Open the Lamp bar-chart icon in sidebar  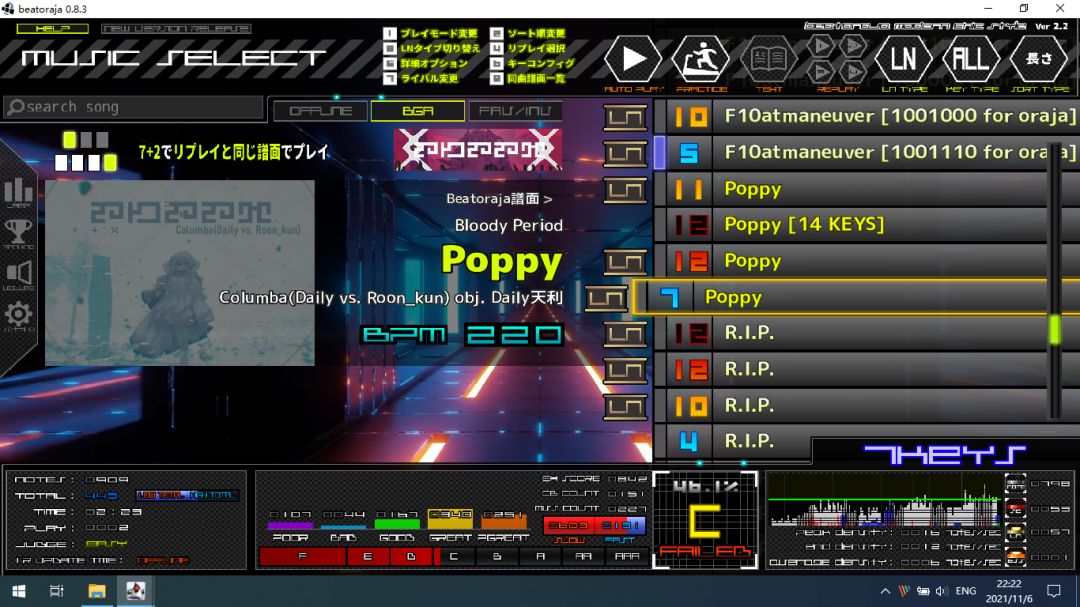tap(19, 192)
